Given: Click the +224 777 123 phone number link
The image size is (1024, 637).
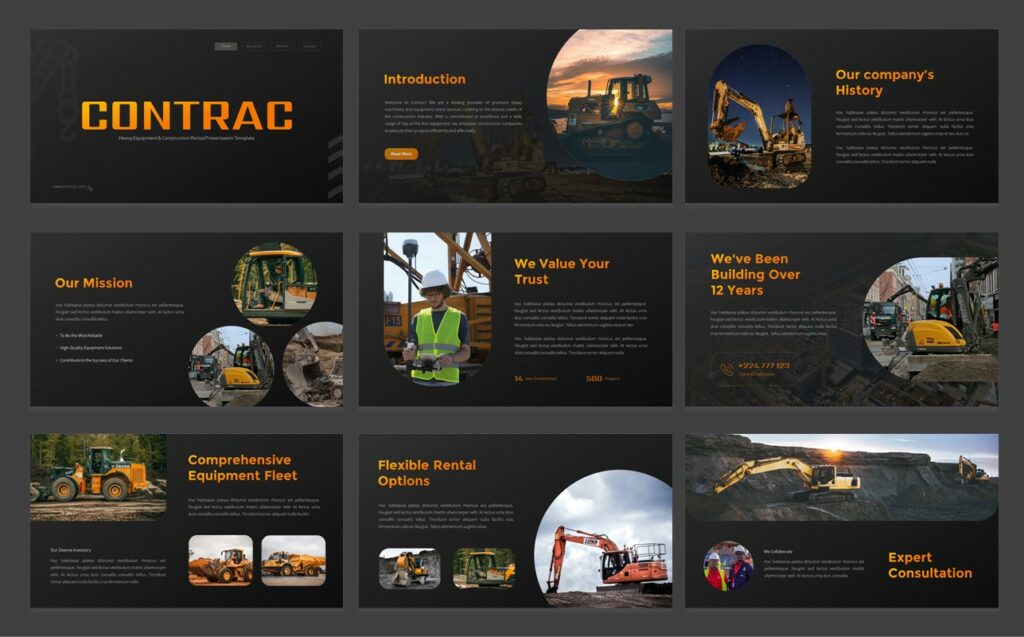Looking at the screenshot, I should (x=765, y=365).
